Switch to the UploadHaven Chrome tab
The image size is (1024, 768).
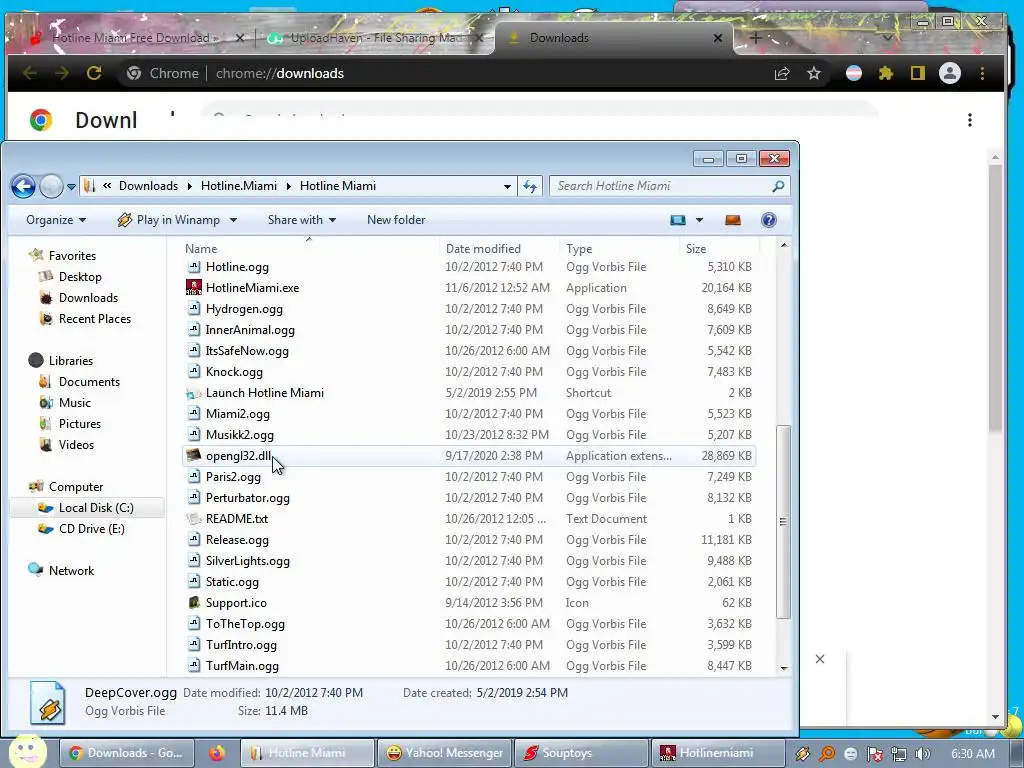click(374, 38)
